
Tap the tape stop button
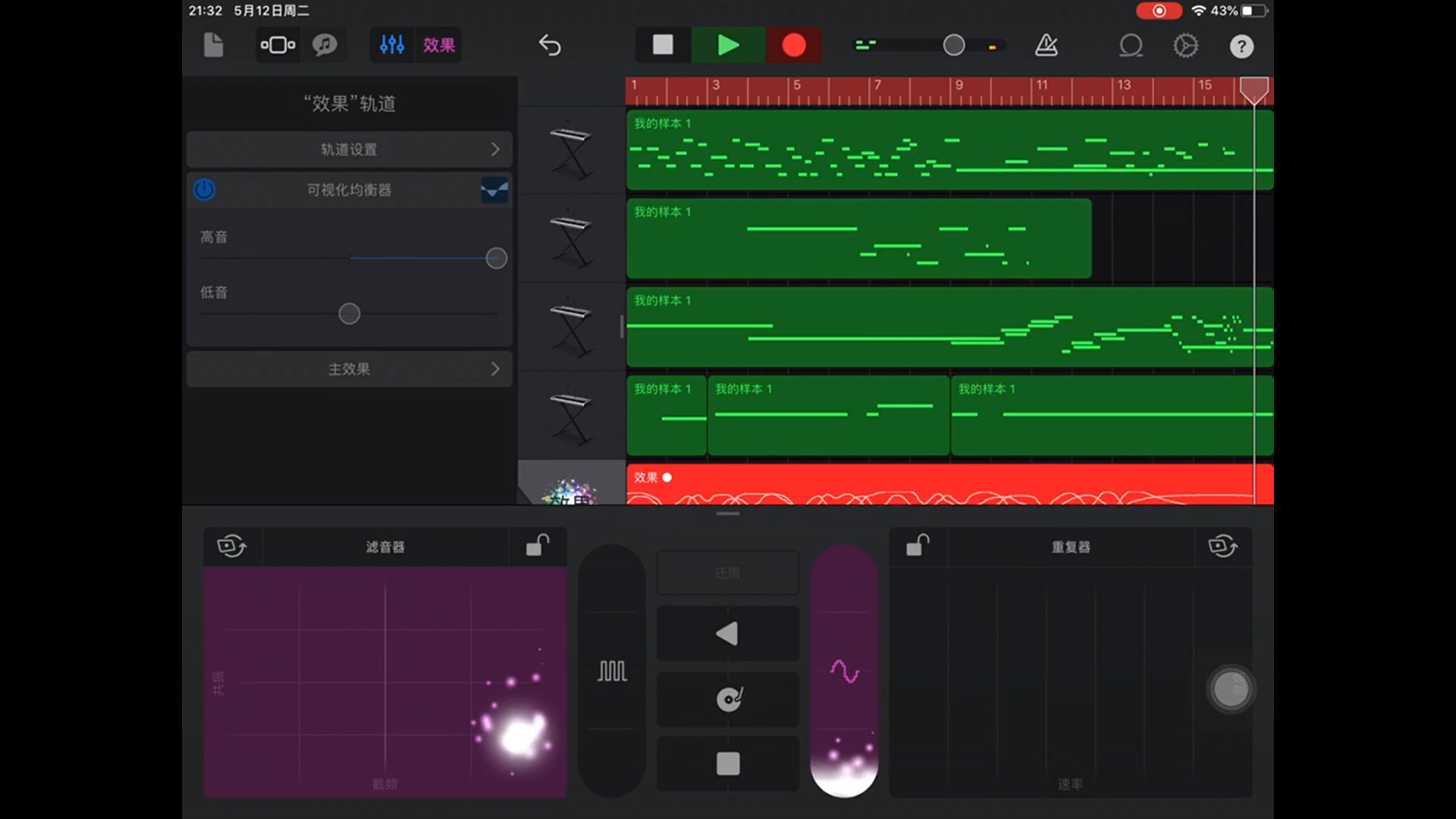pos(727,764)
